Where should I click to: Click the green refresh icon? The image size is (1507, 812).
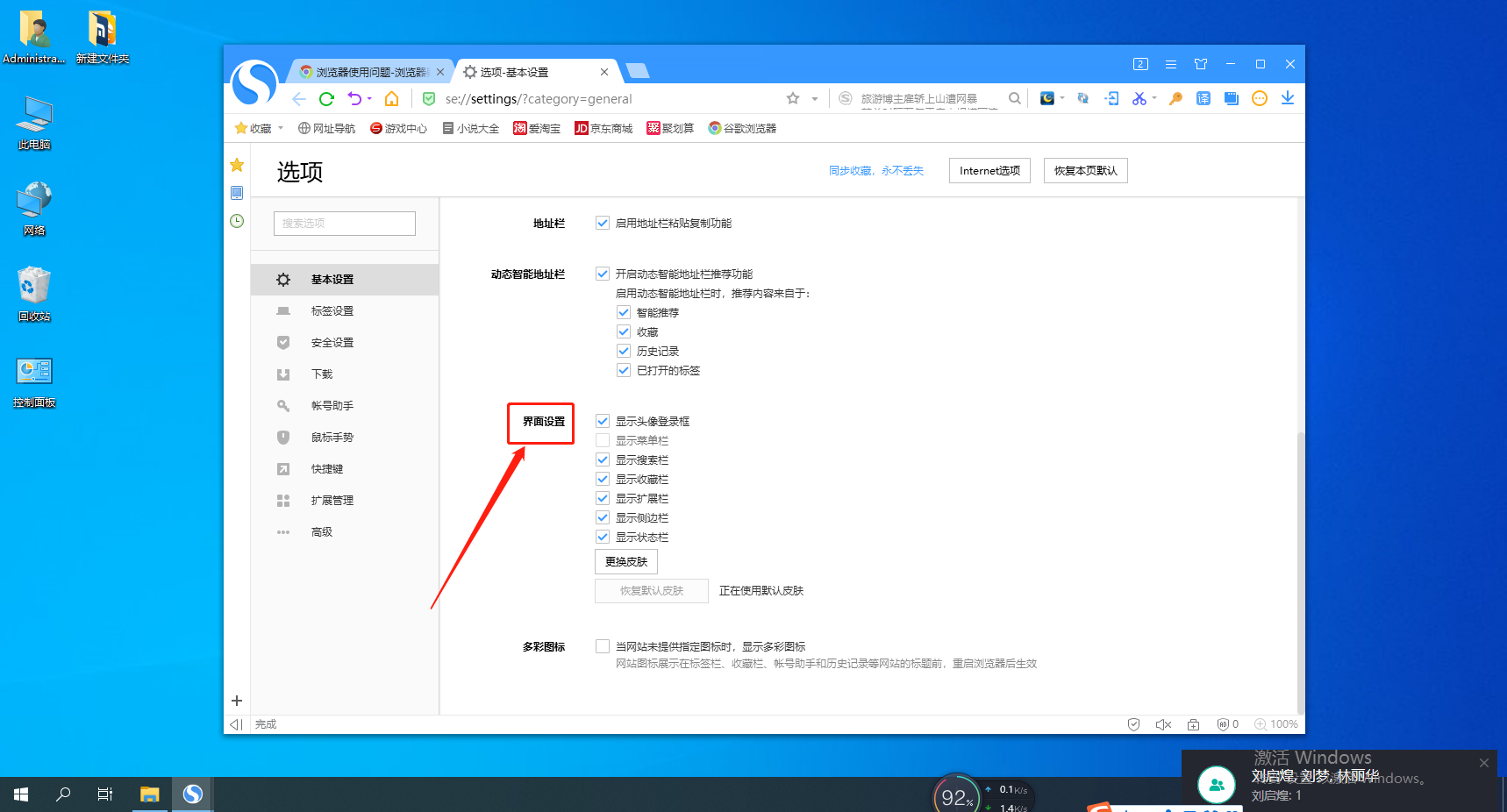coord(326,99)
